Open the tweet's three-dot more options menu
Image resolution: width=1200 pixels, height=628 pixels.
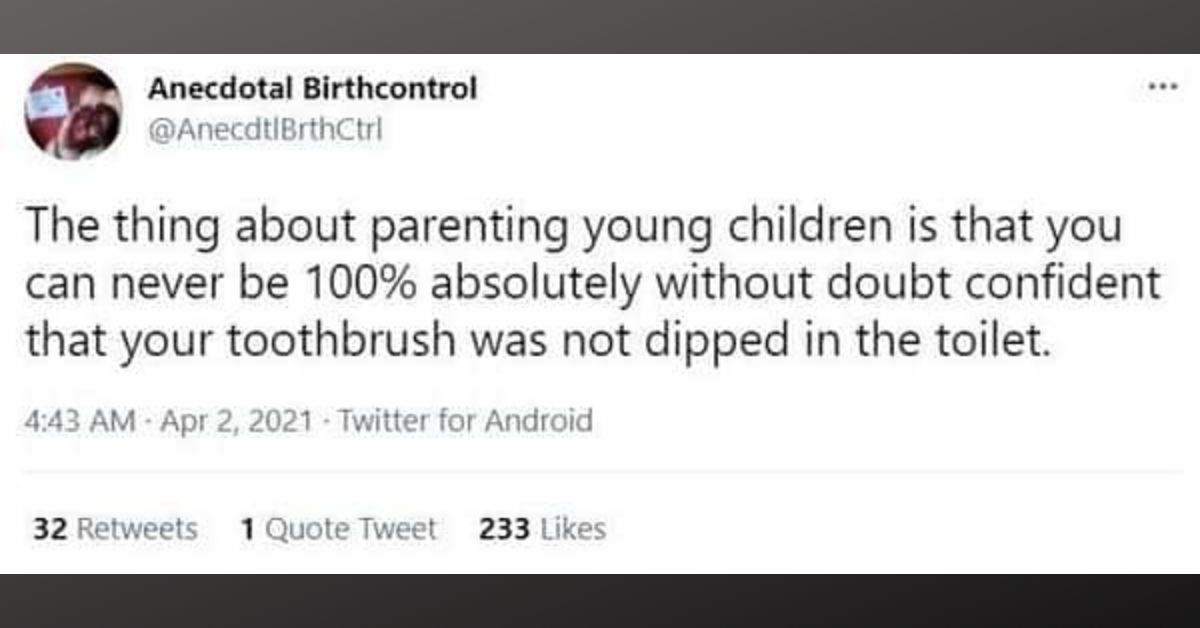pyautogui.click(x=1160, y=86)
